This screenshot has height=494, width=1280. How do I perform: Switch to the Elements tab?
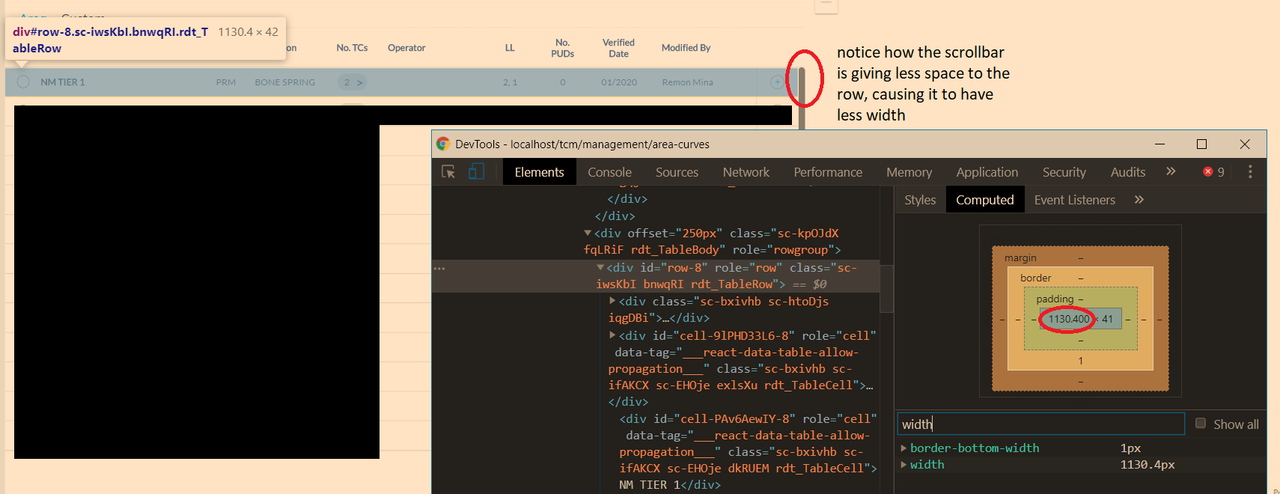(x=539, y=172)
